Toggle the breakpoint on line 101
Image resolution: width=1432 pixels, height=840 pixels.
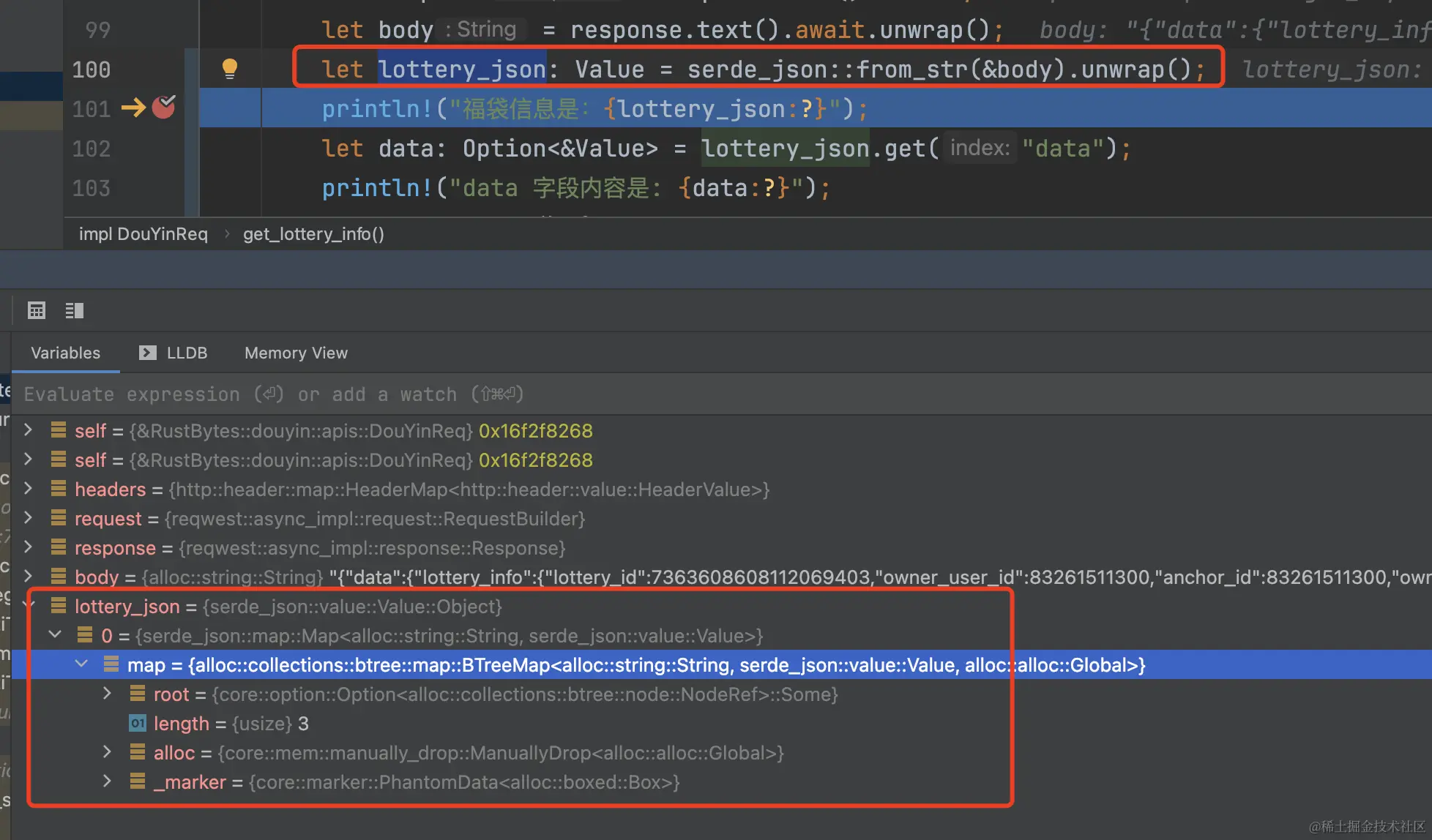coord(163,108)
